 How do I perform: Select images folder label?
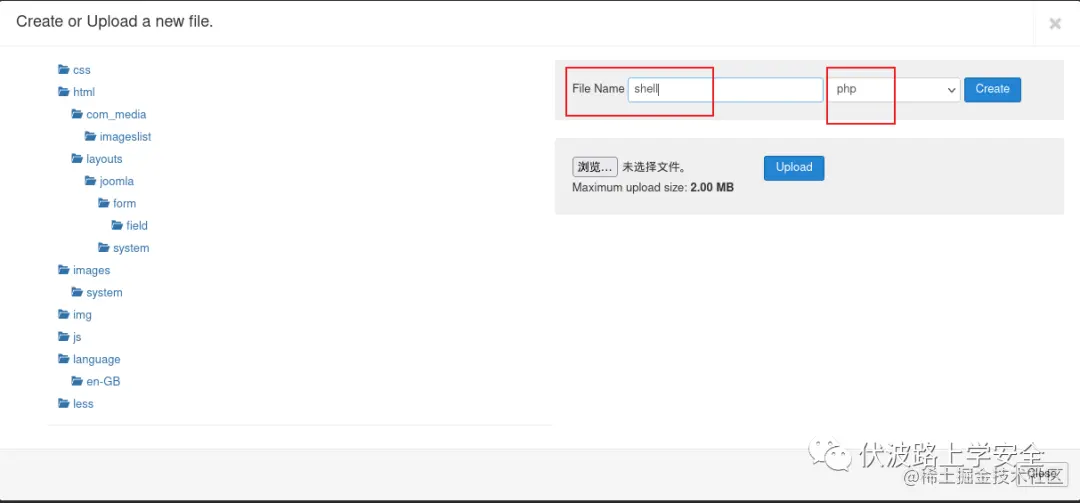92,271
